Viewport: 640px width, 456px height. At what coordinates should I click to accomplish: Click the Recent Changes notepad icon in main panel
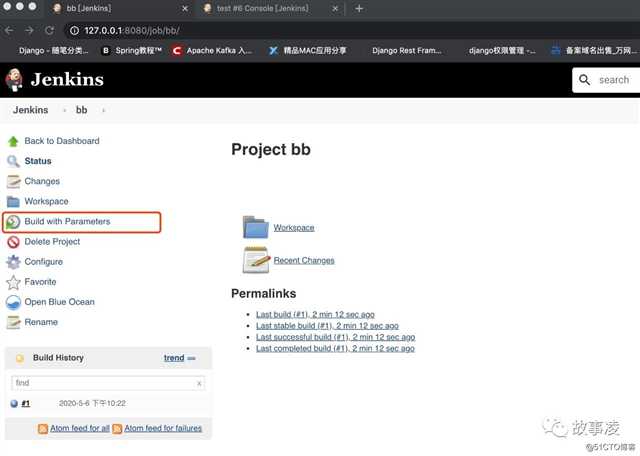coord(256,260)
